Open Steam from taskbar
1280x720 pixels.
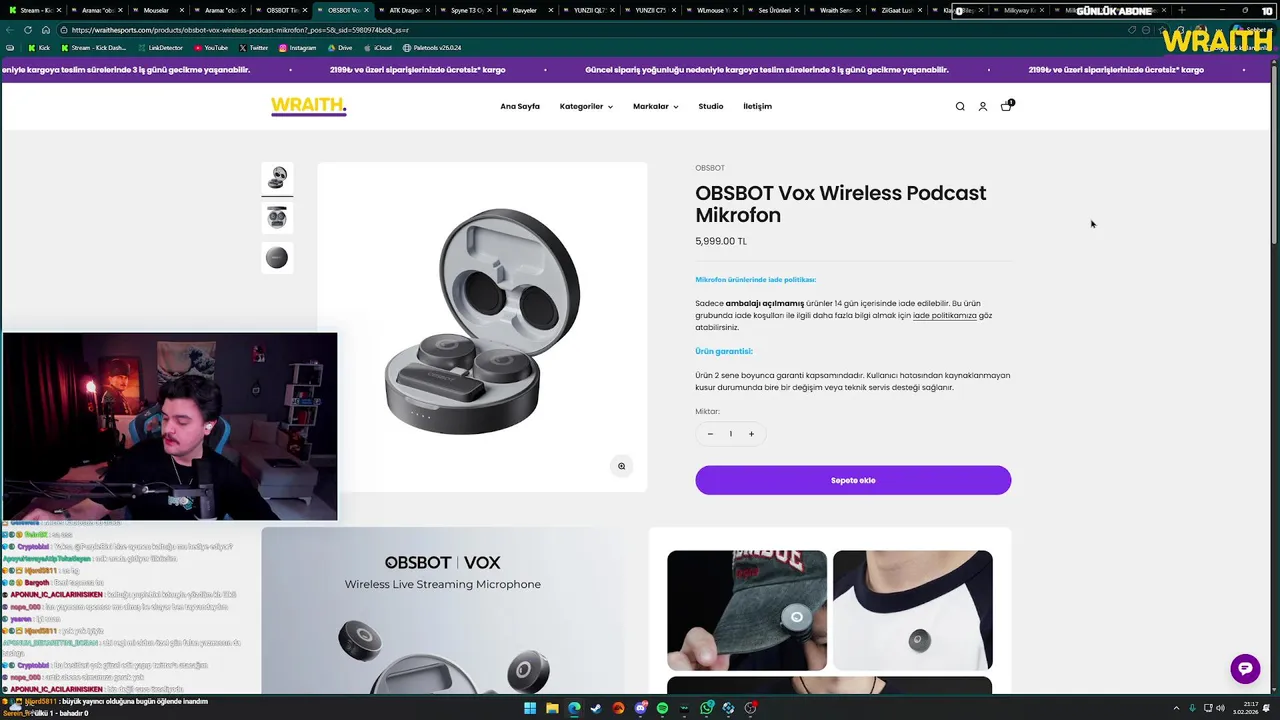click(596, 709)
